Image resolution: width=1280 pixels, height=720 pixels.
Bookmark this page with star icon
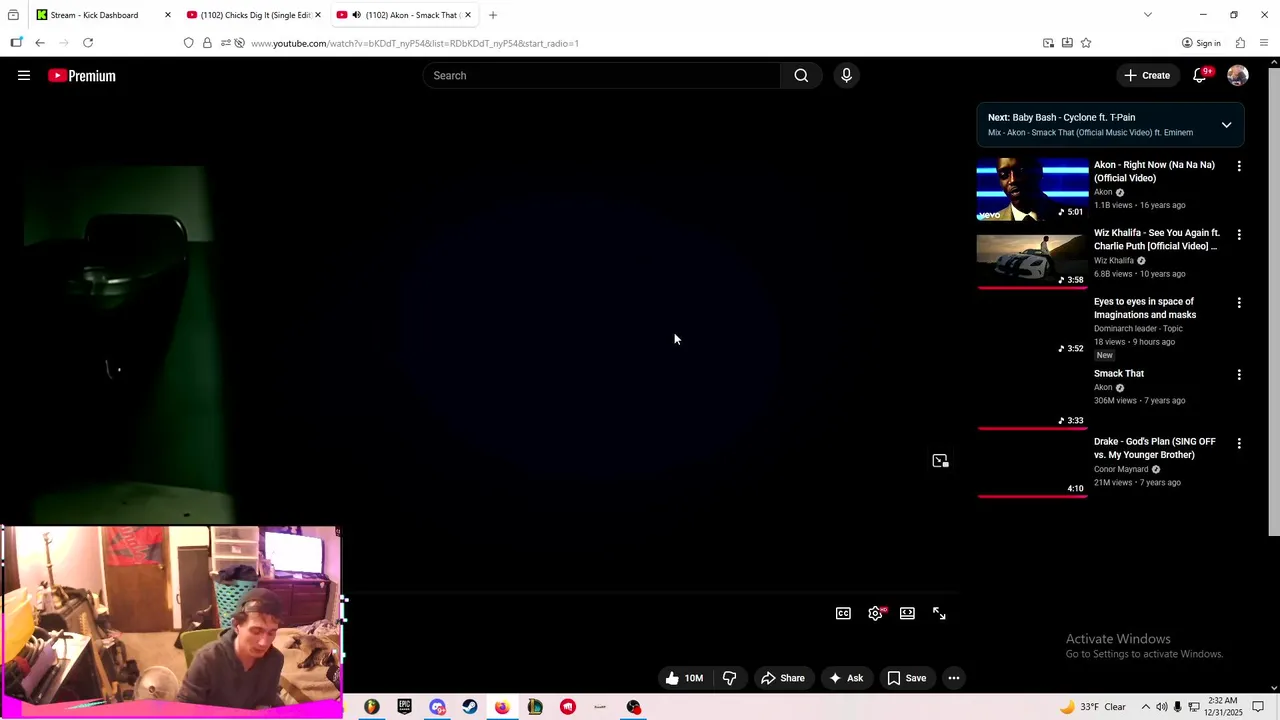[x=1086, y=43]
